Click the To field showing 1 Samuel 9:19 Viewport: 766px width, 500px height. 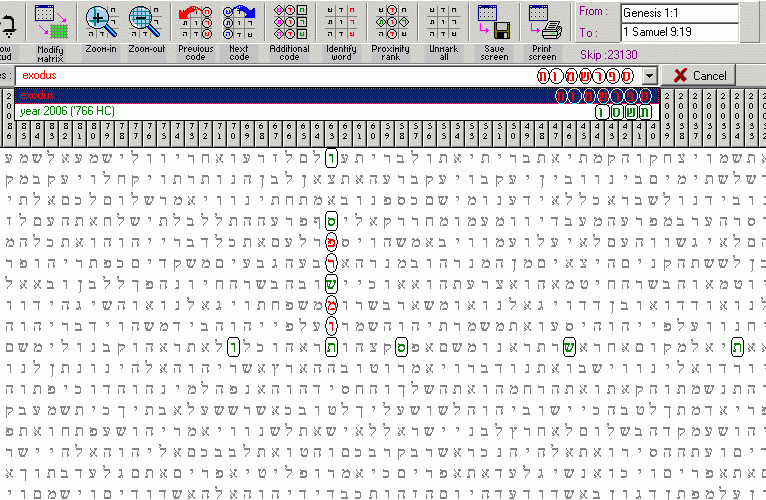click(679, 32)
